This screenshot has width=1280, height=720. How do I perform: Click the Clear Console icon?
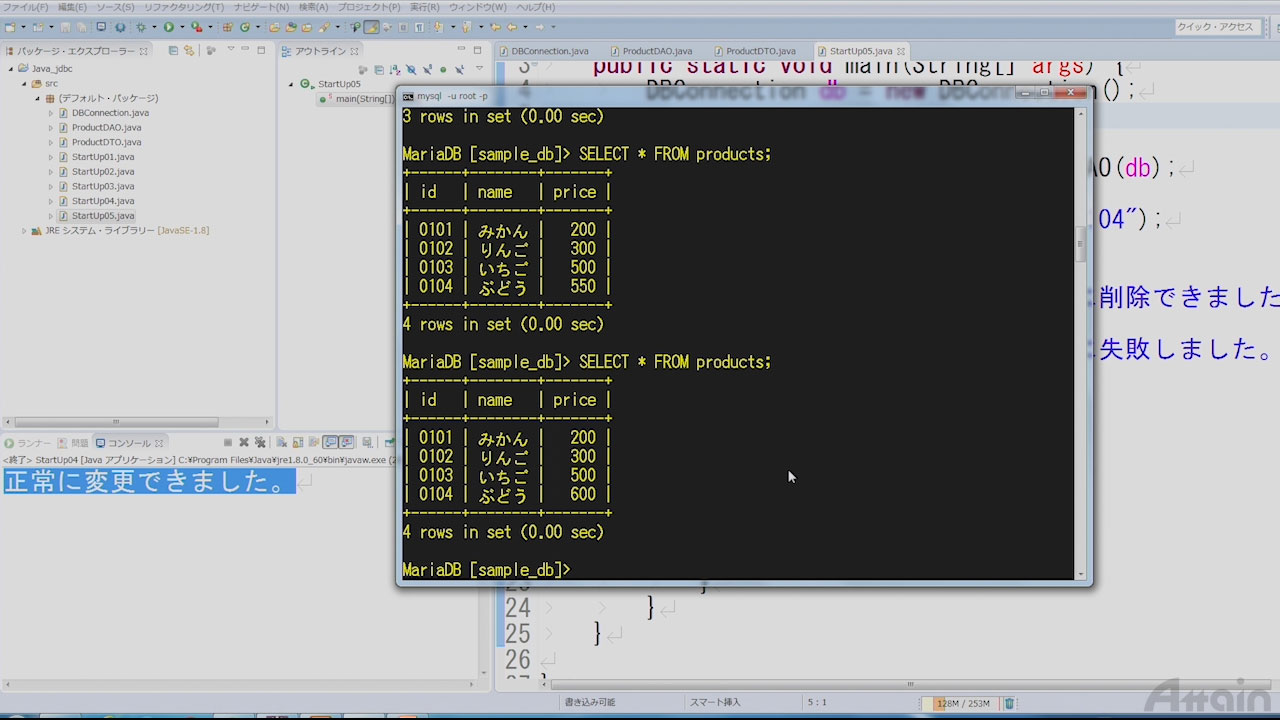pyautogui.click(x=283, y=442)
